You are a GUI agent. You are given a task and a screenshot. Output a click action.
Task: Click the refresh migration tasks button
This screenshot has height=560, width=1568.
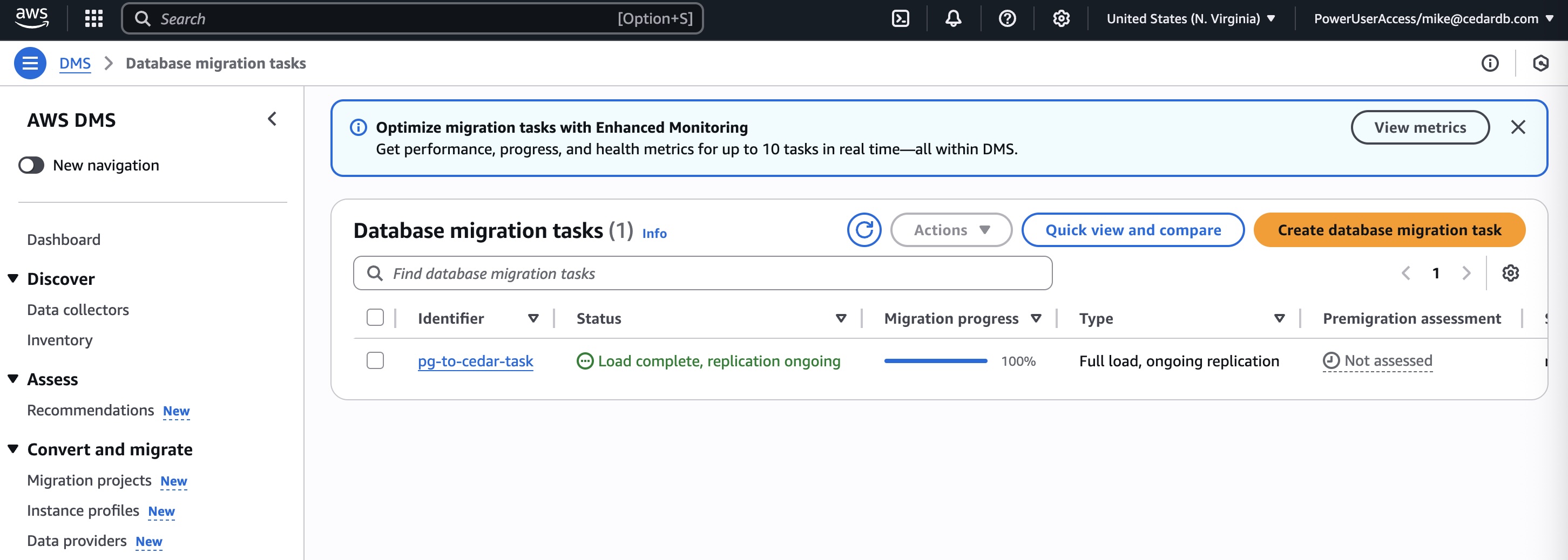tap(864, 230)
